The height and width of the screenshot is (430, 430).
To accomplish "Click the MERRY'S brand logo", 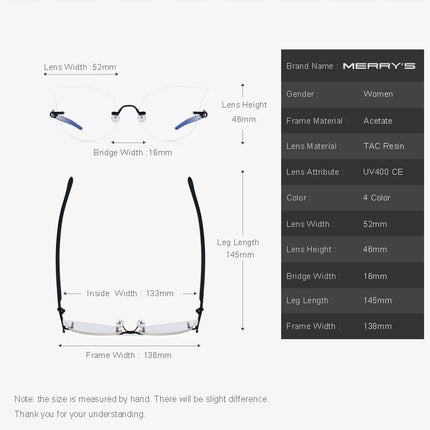I will click(379, 66).
